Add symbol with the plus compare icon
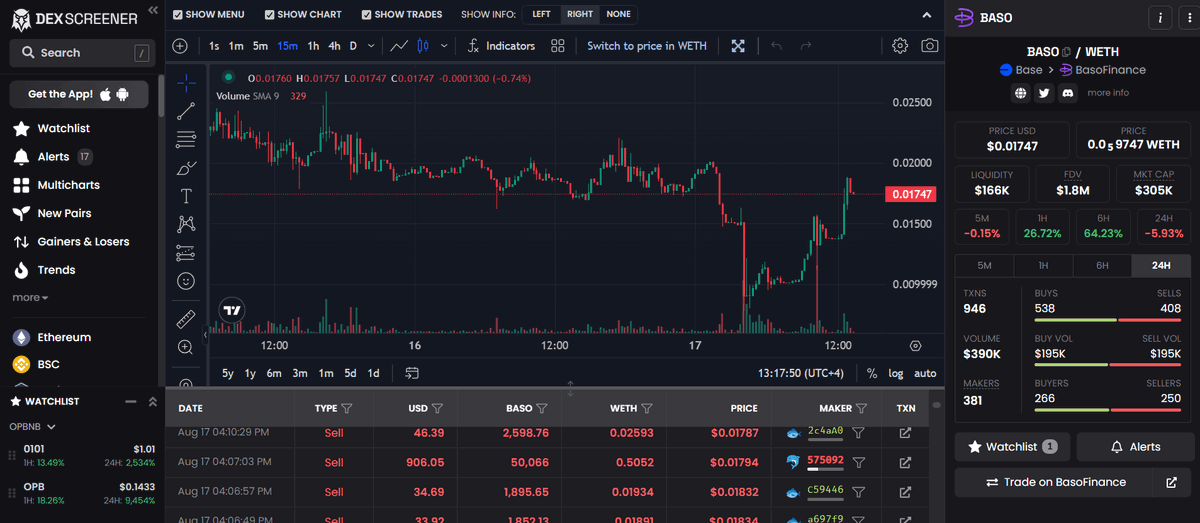Image resolution: width=1200 pixels, height=523 pixels. [x=180, y=46]
